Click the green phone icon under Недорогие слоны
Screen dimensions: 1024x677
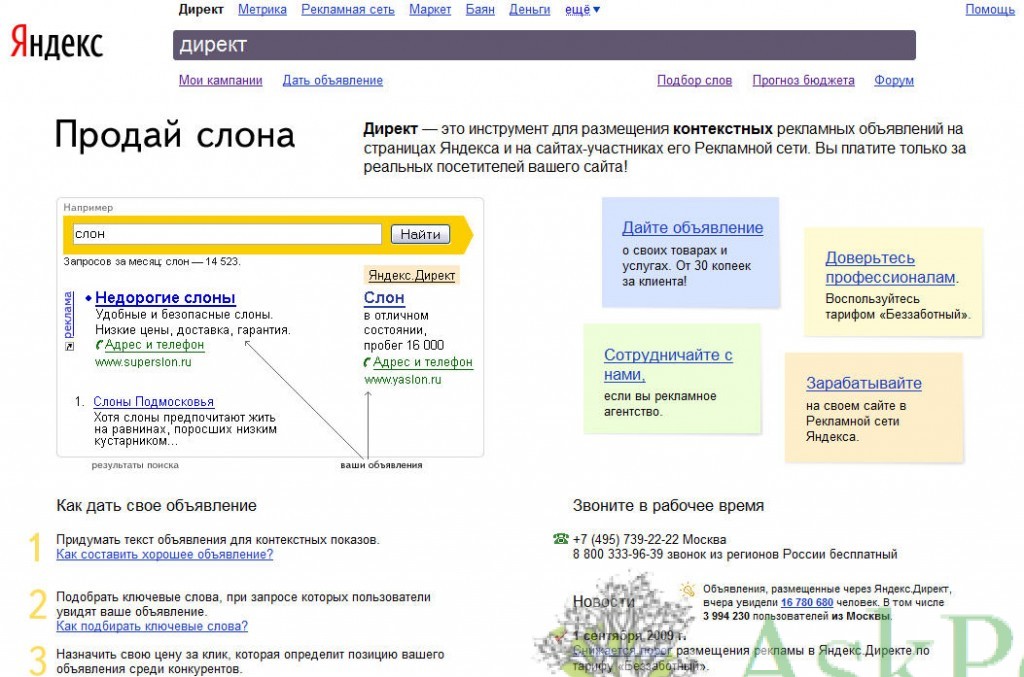[99, 345]
